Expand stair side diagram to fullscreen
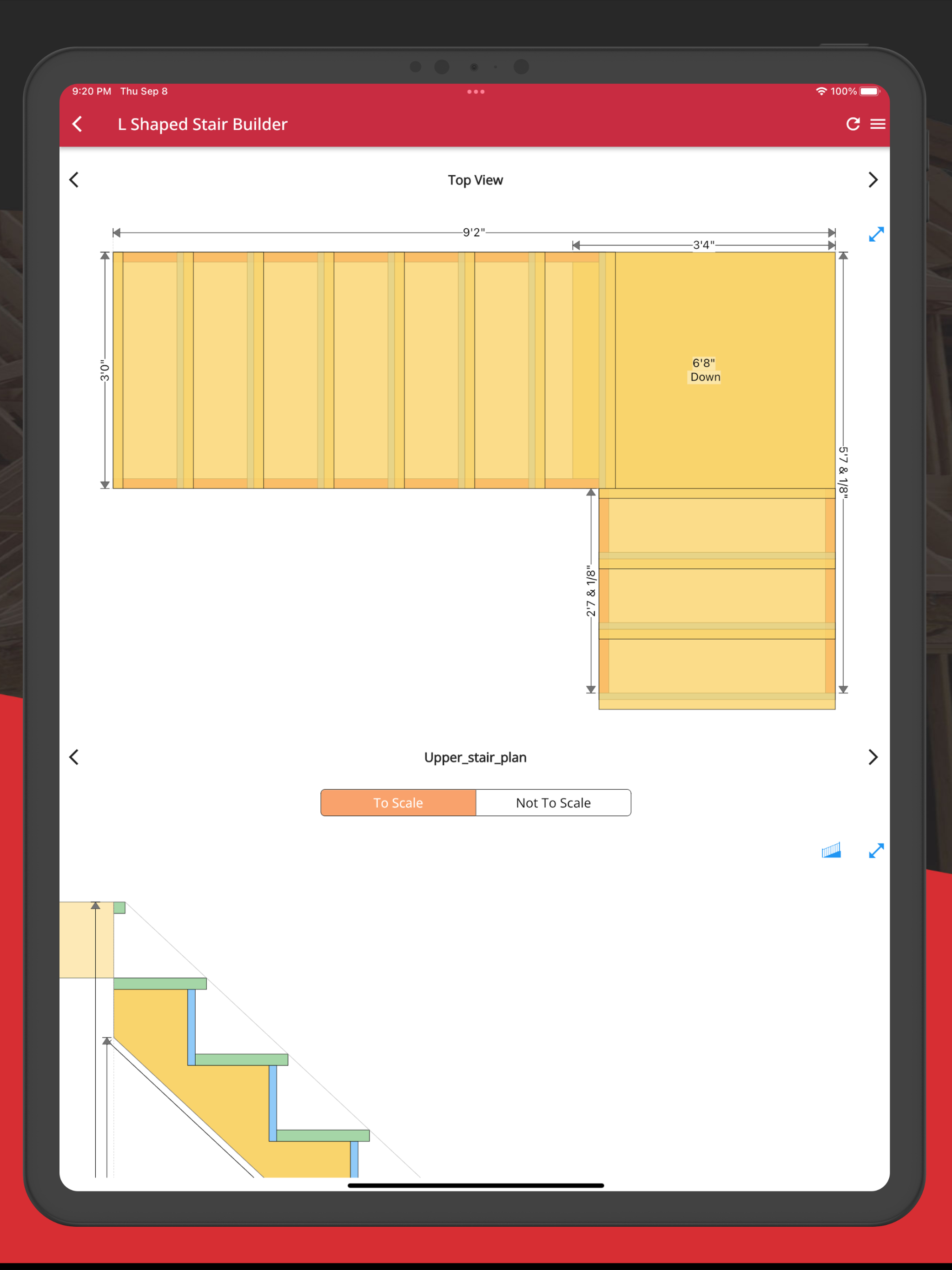The image size is (952, 1270). point(876,850)
